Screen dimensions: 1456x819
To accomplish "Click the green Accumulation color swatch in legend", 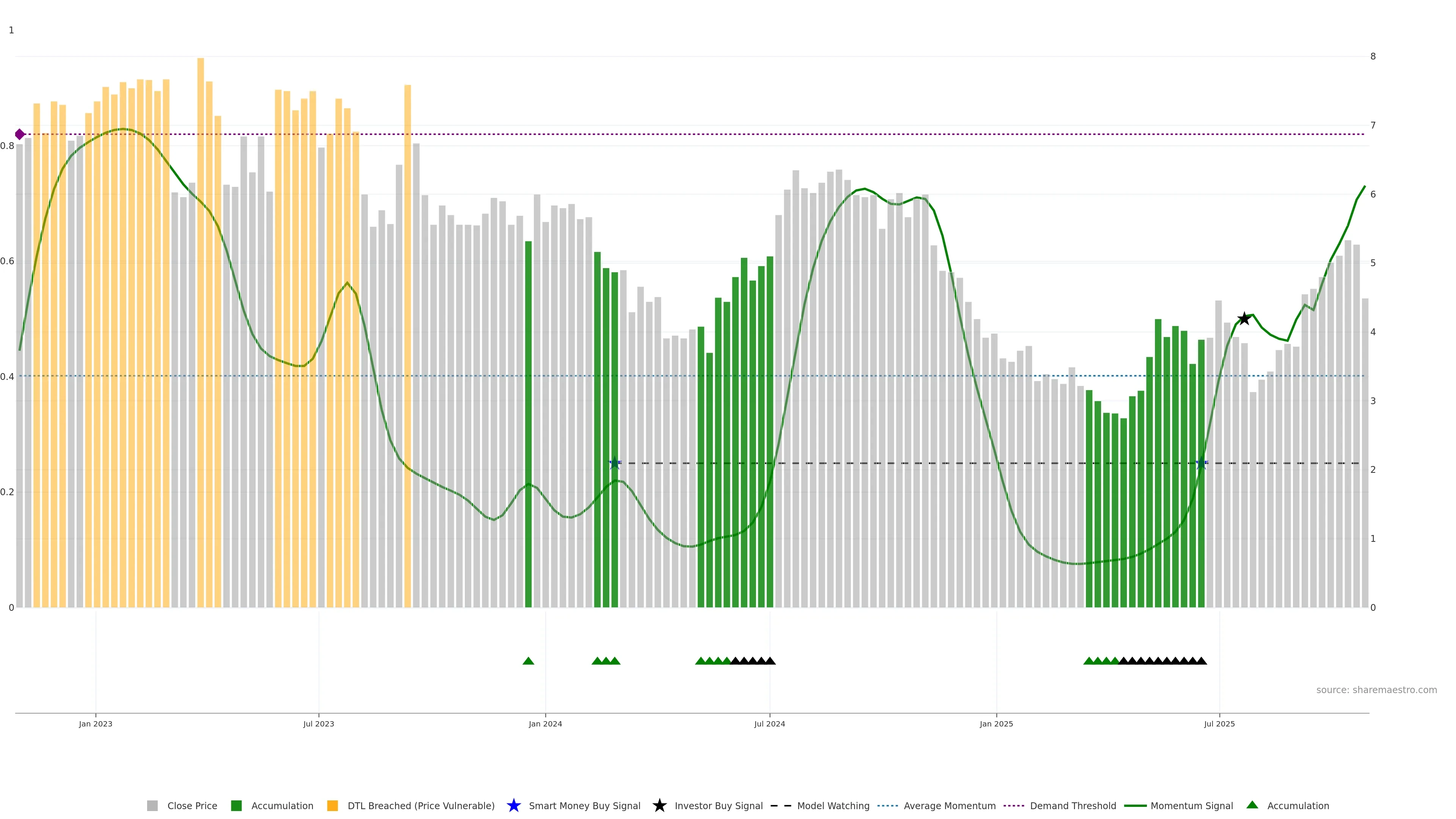I will pos(236,806).
